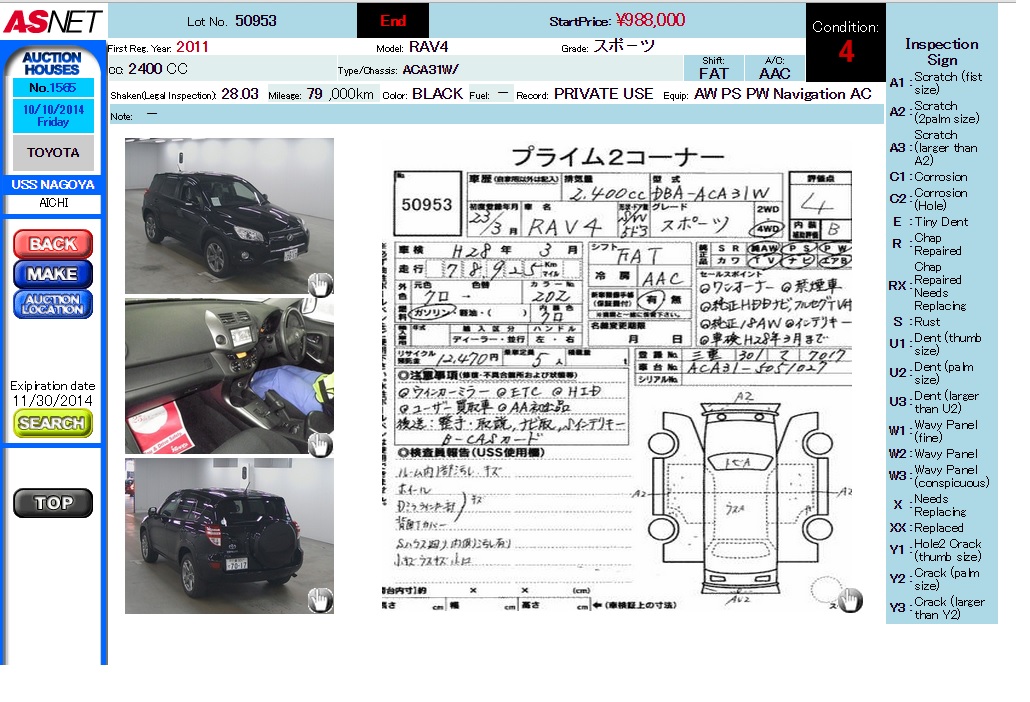The image size is (1030, 702).
Task: Open the AUCTION LOCATION button
Action: pyautogui.click(x=53, y=305)
